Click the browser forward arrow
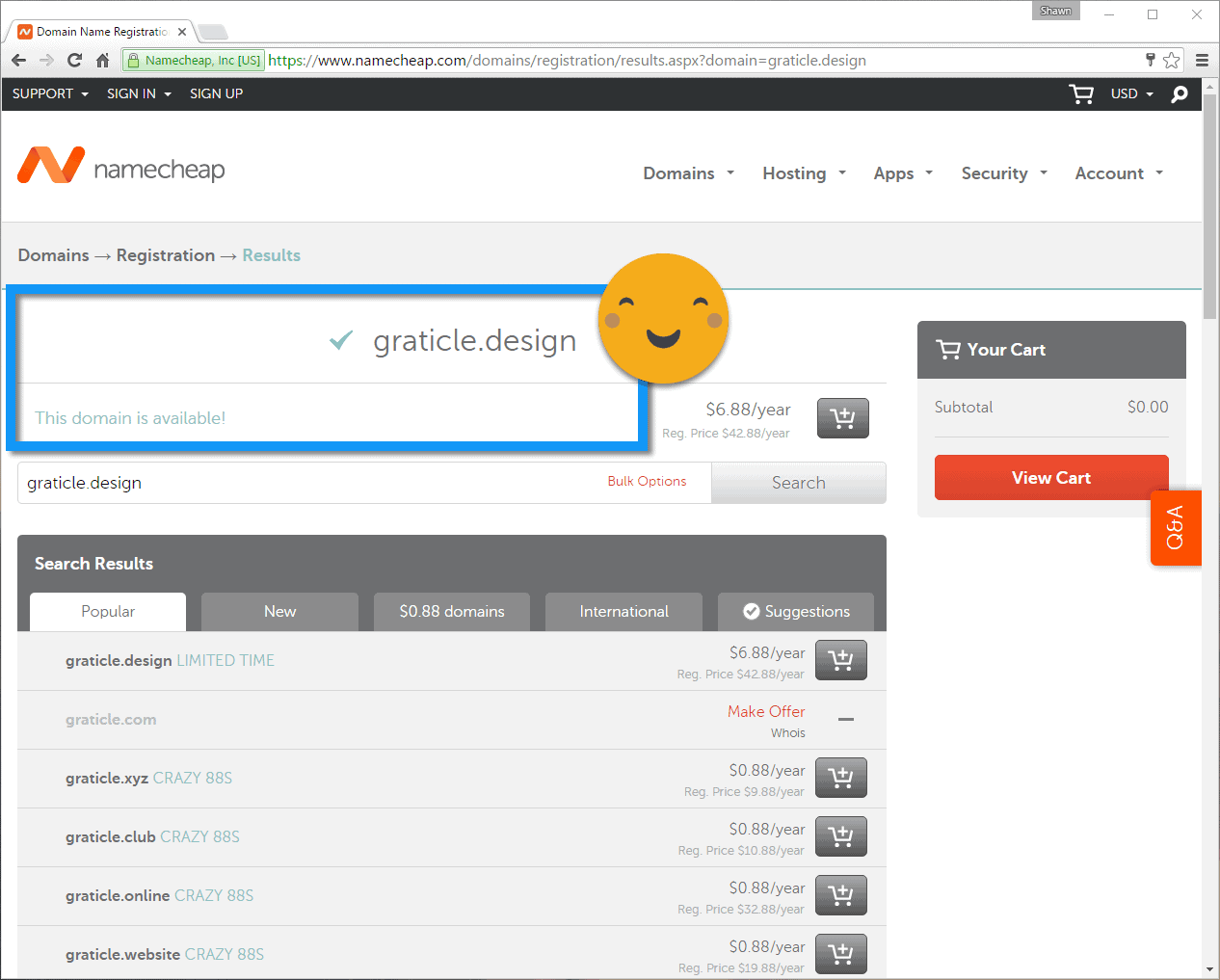The height and width of the screenshot is (980, 1220). tap(46, 60)
